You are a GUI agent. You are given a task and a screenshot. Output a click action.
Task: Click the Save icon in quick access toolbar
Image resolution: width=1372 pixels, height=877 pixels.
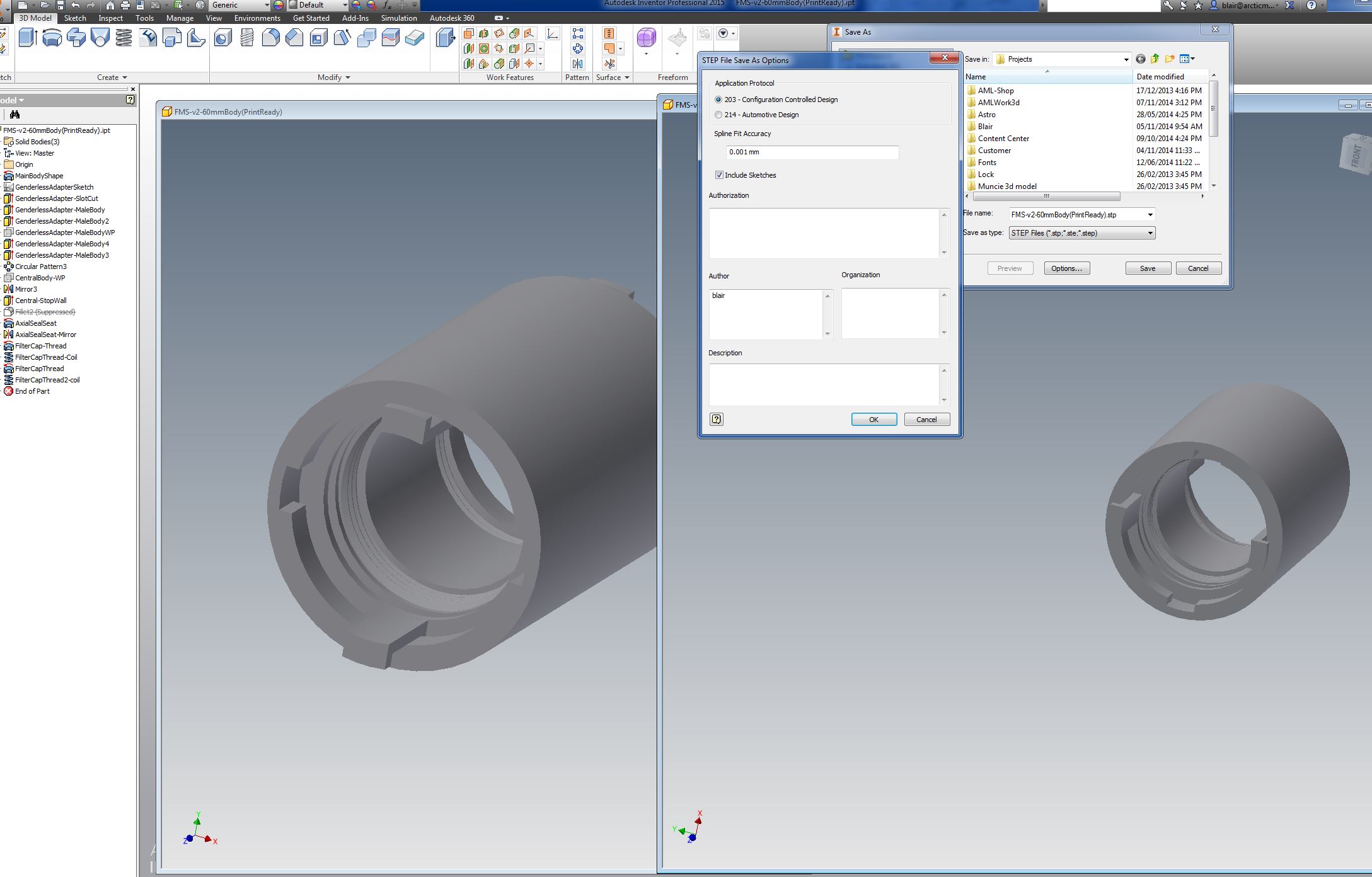point(61,5)
